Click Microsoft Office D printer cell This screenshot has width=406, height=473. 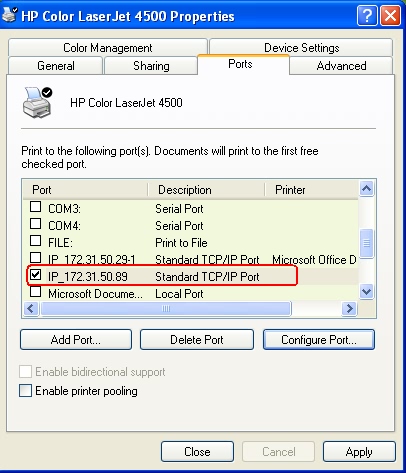(314, 260)
